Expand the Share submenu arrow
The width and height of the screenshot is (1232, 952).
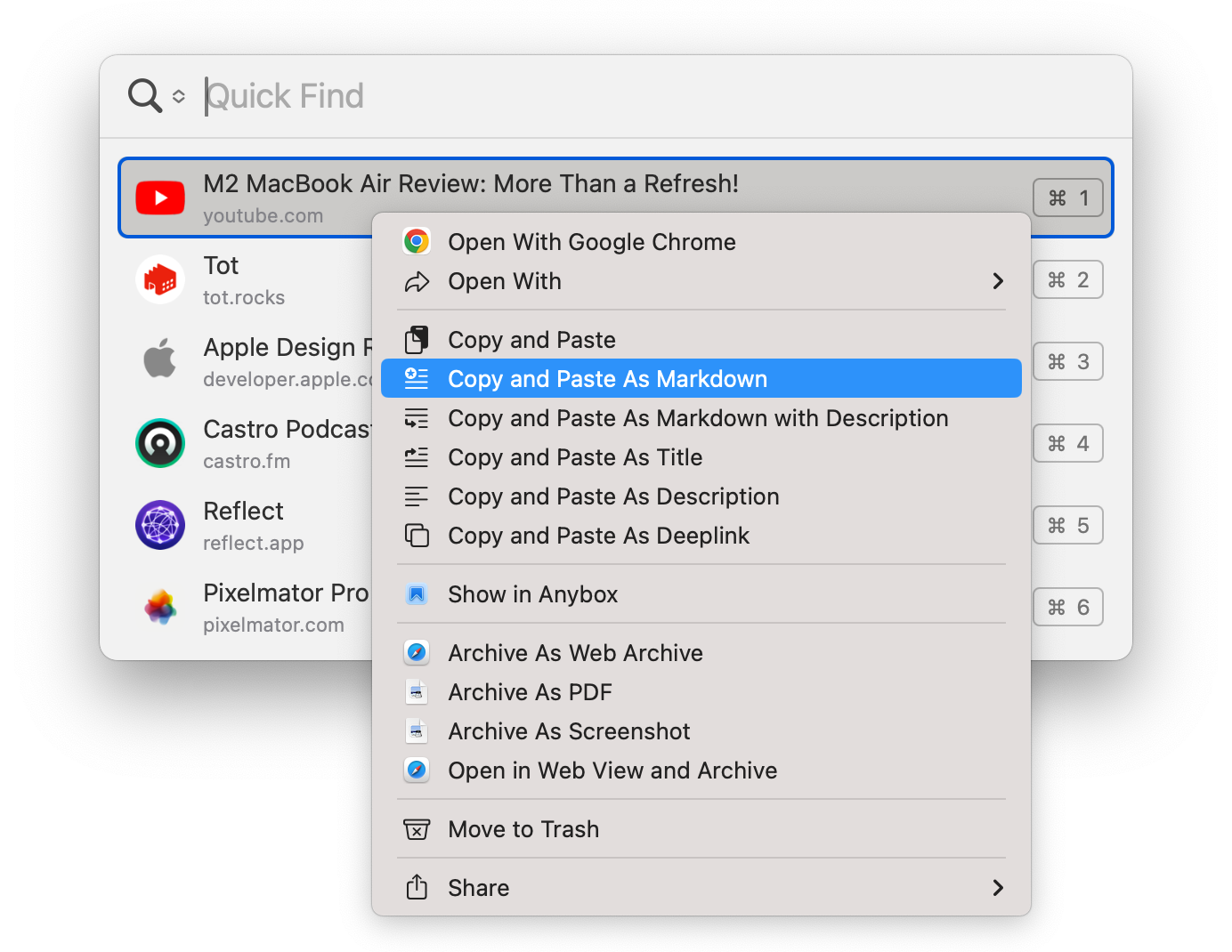click(998, 888)
